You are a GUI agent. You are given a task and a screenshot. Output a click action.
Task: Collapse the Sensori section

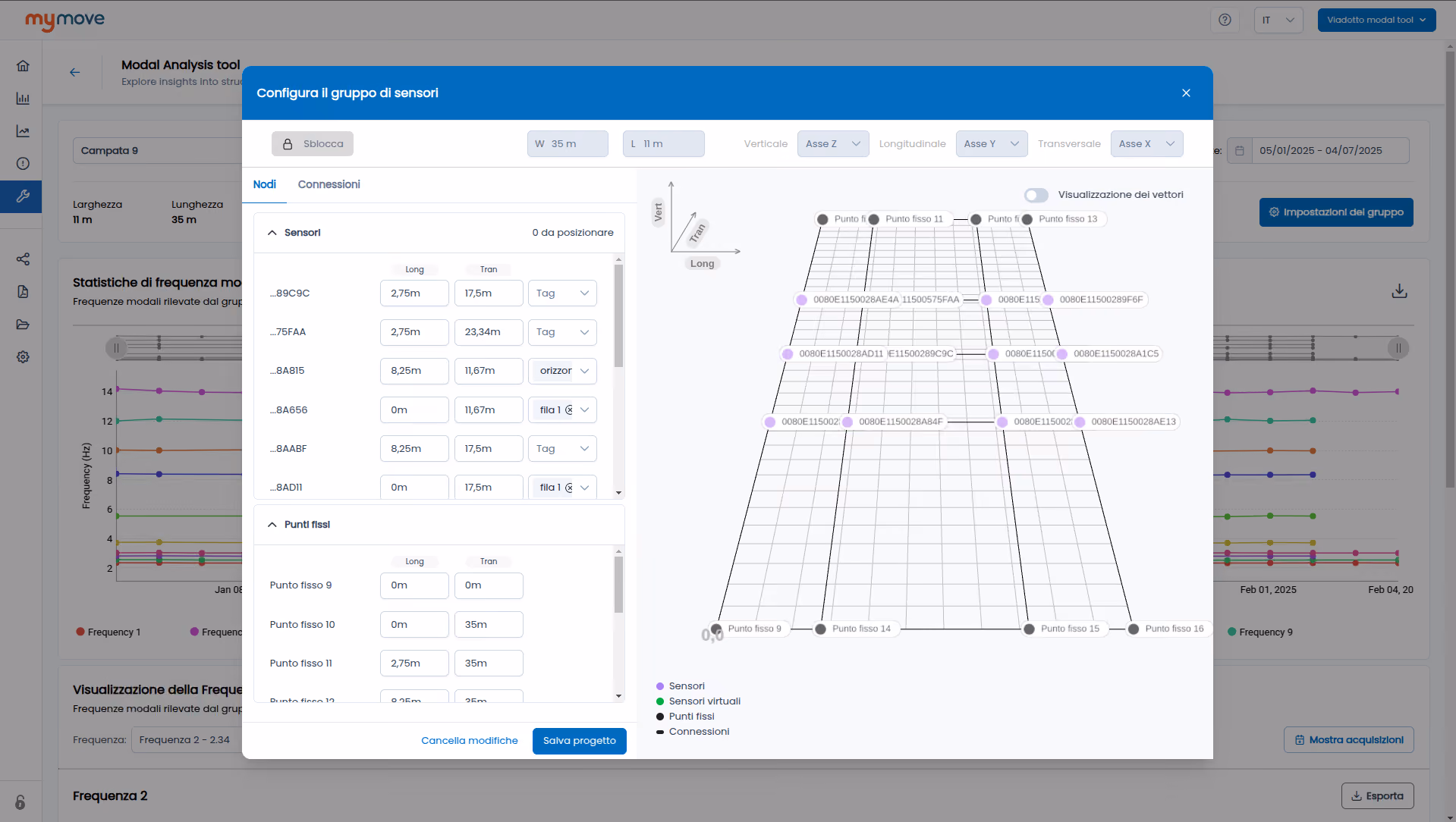[272, 233]
